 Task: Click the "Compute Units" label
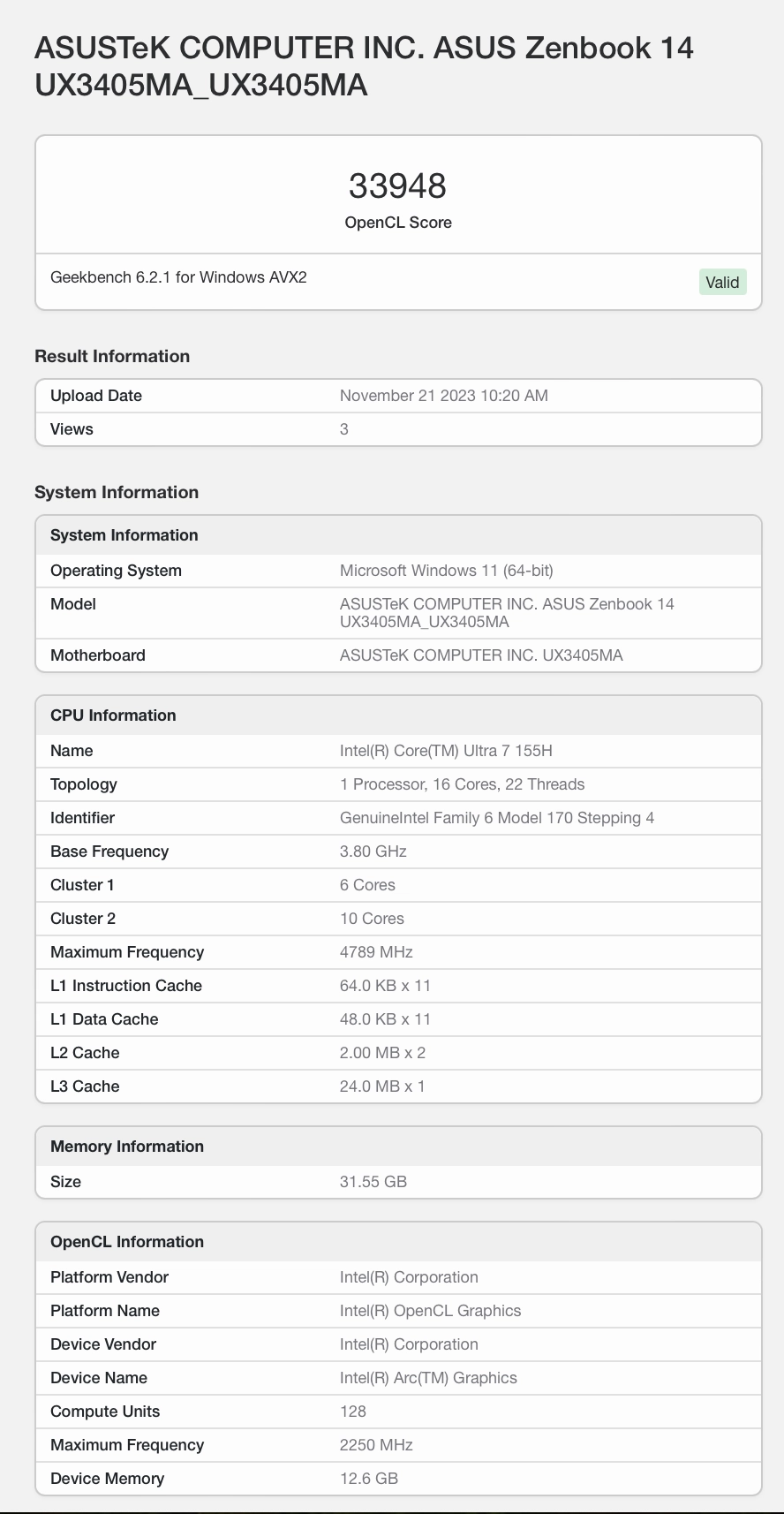point(105,1412)
